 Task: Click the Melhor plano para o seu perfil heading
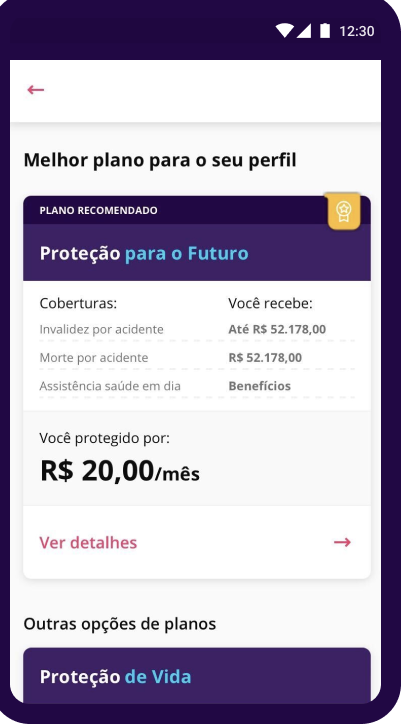[160, 160]
